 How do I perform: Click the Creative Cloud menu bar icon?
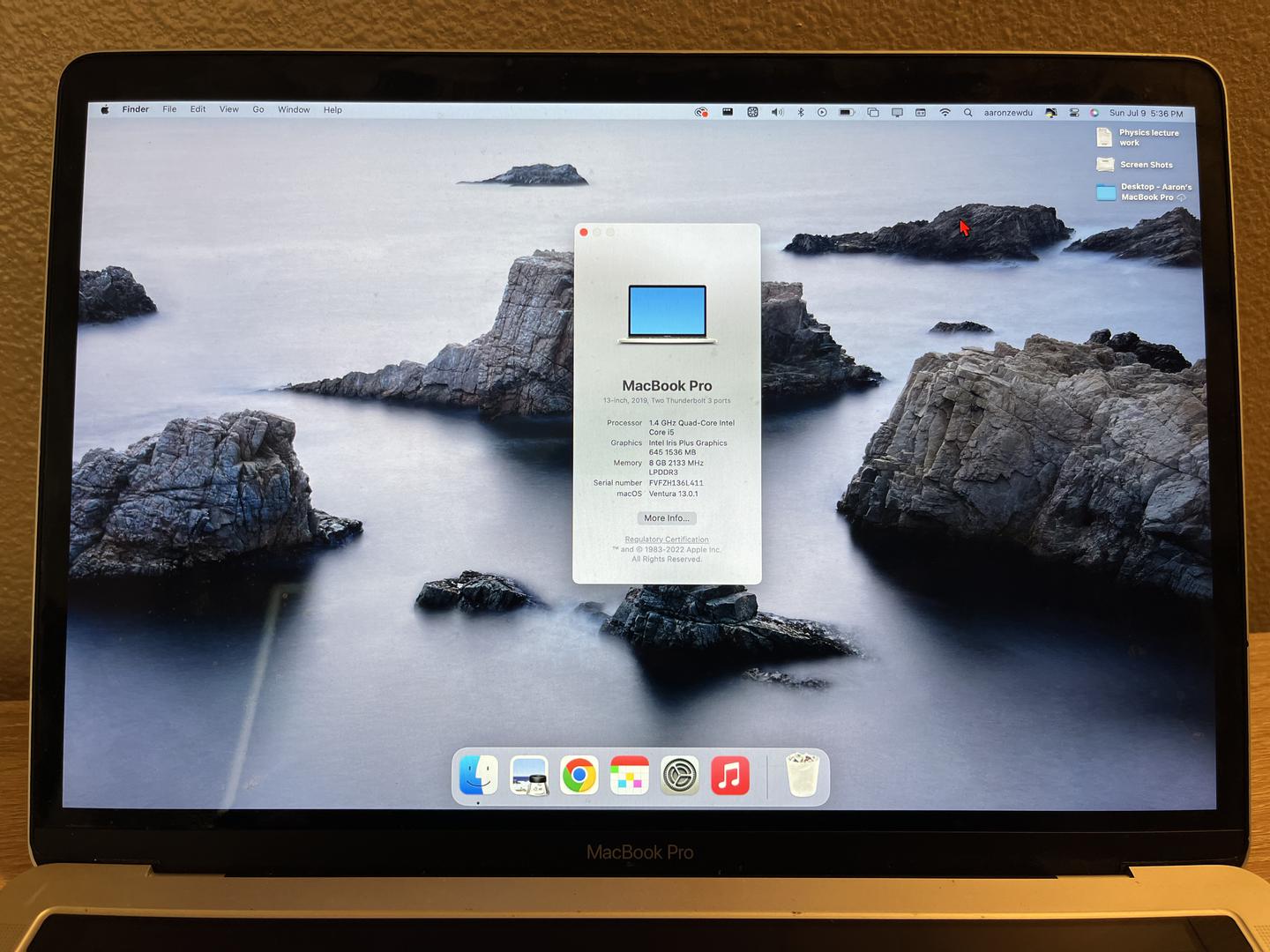pos(701,112)
